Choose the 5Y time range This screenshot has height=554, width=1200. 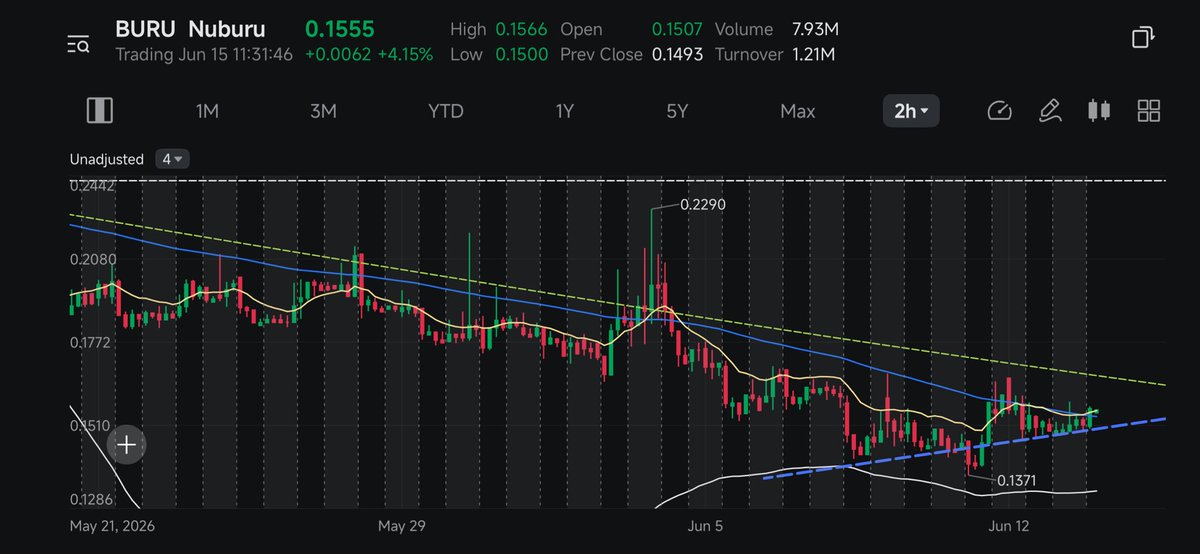[x=678, y=111]
